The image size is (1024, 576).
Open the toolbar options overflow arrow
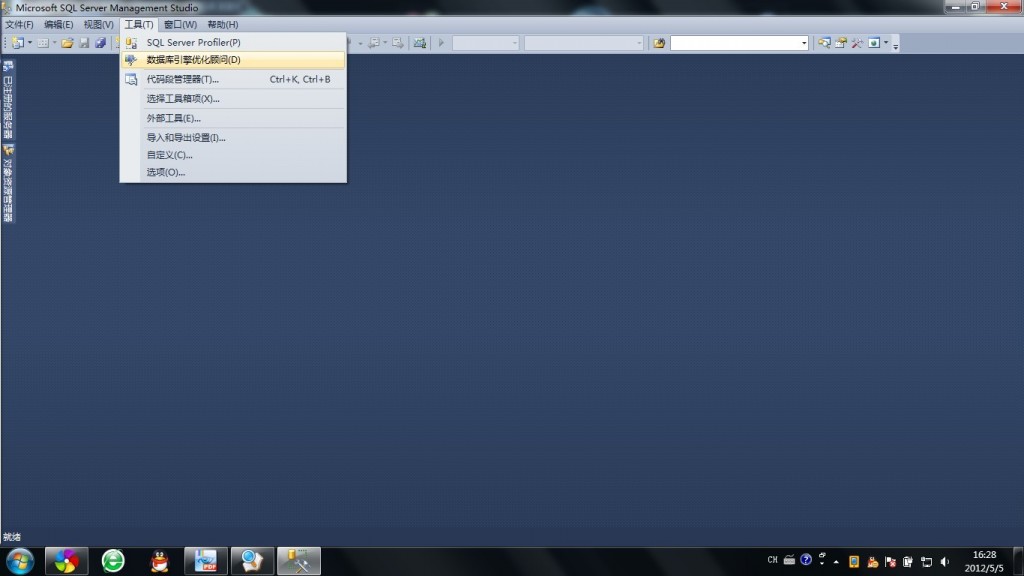[895, 44]
